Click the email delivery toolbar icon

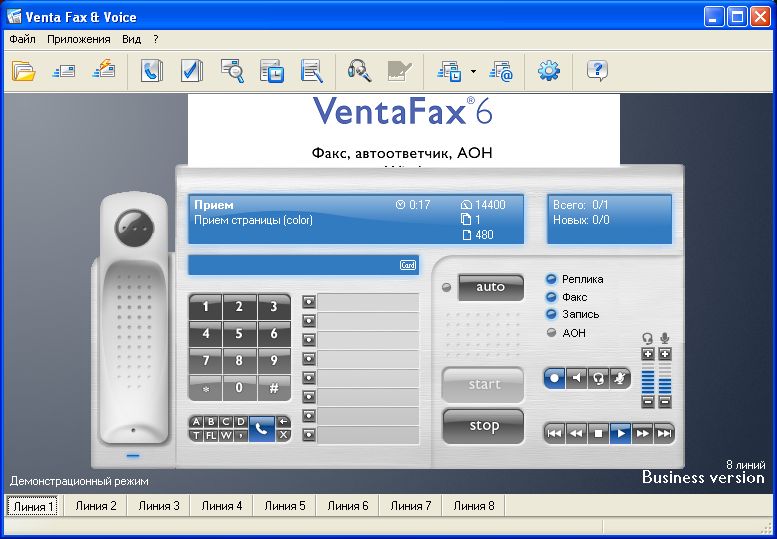tap(500, 71)
